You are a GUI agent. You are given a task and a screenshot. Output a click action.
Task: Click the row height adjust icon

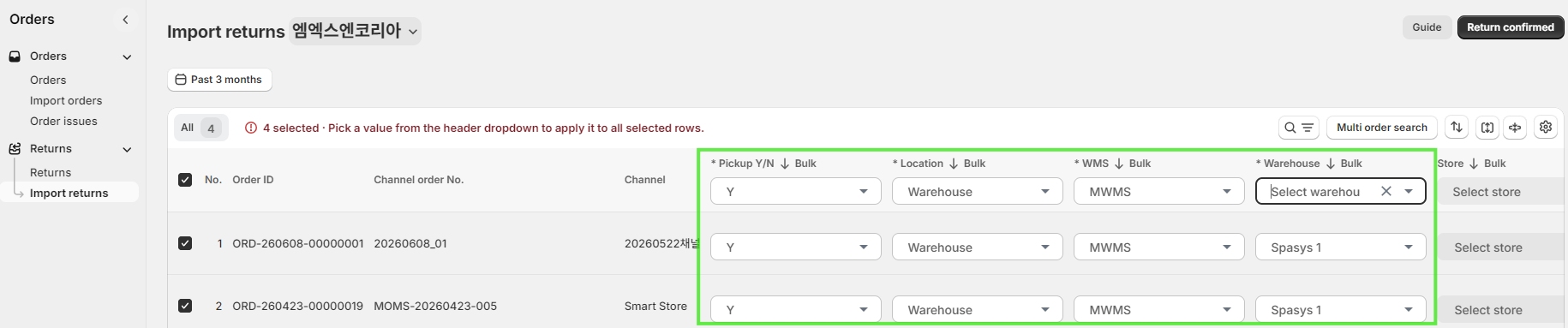[x=1487, y=128]
